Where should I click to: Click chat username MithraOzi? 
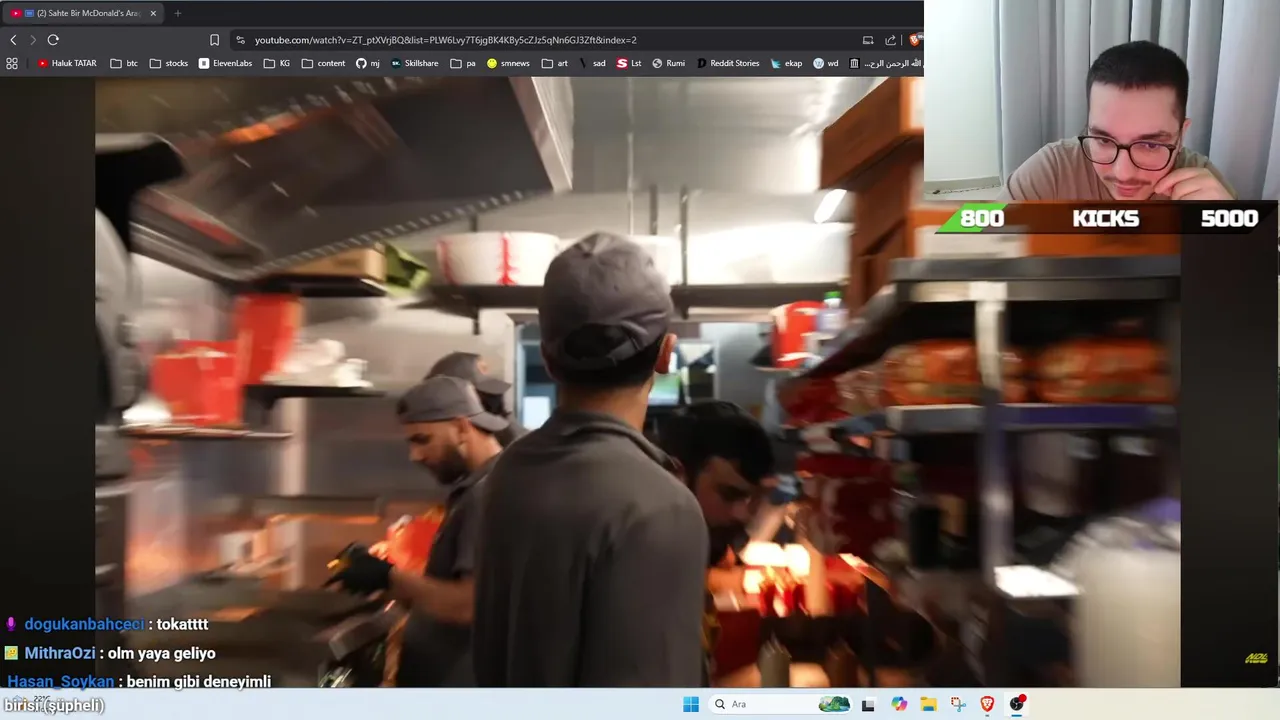point(60,653)
